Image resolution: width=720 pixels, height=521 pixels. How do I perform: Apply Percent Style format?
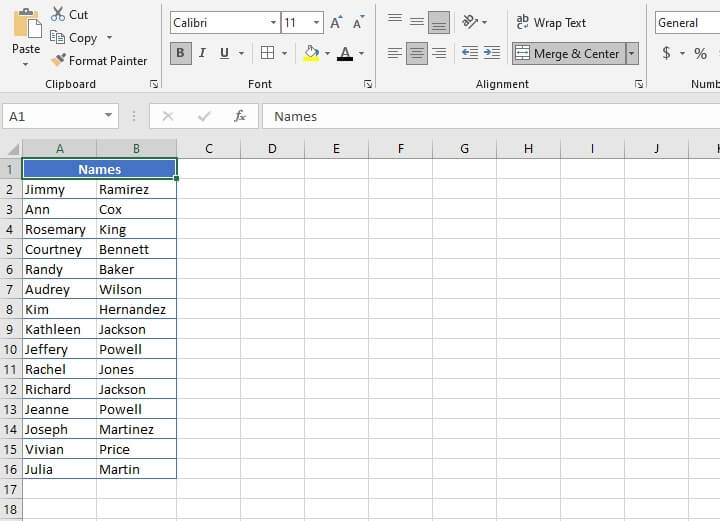point(700,53)
